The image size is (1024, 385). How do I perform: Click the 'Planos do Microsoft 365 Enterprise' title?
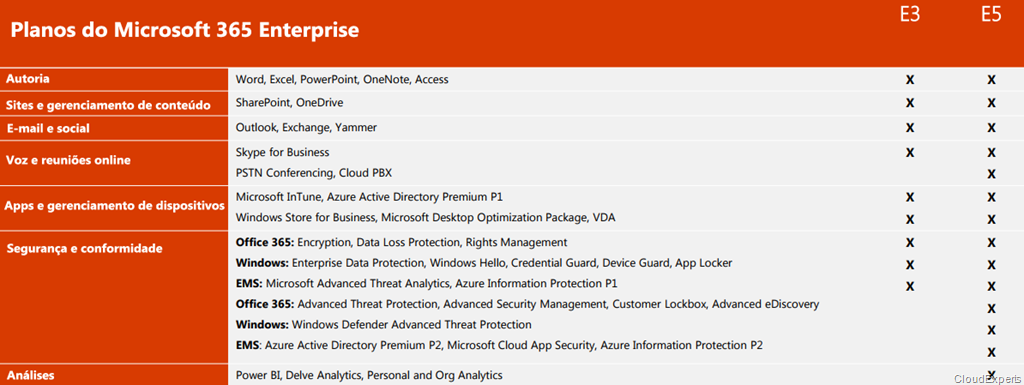184,30
